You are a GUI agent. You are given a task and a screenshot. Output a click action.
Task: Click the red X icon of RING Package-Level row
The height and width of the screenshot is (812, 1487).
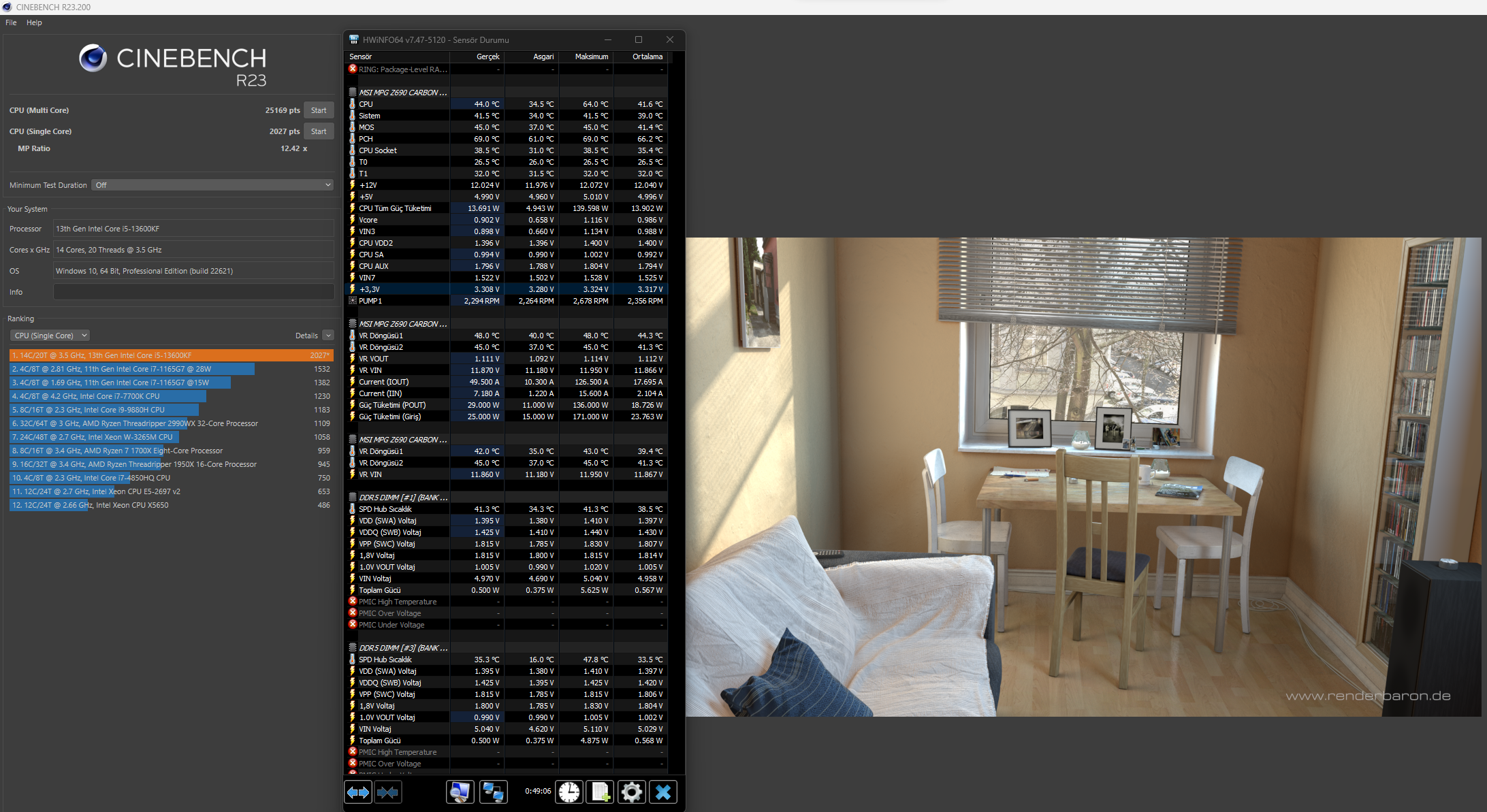(353, 69)
